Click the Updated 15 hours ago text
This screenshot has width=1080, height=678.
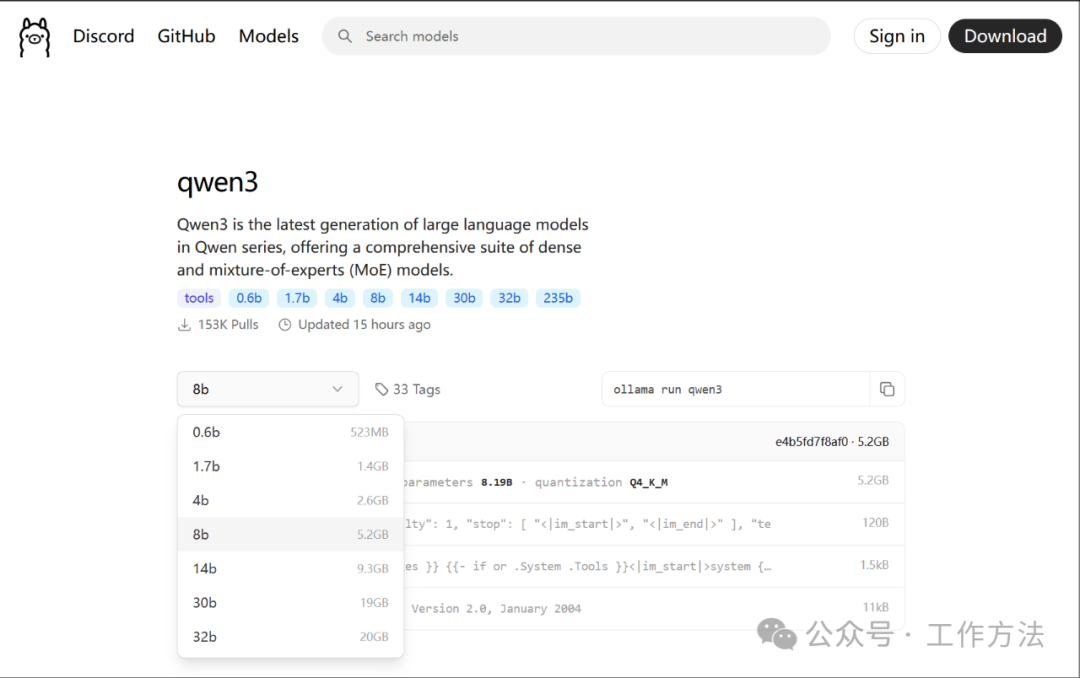coord(364,325)
